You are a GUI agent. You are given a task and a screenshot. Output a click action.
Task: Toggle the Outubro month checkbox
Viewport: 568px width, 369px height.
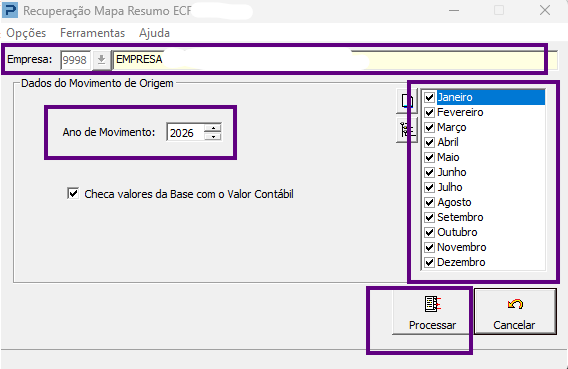(430, 232)
